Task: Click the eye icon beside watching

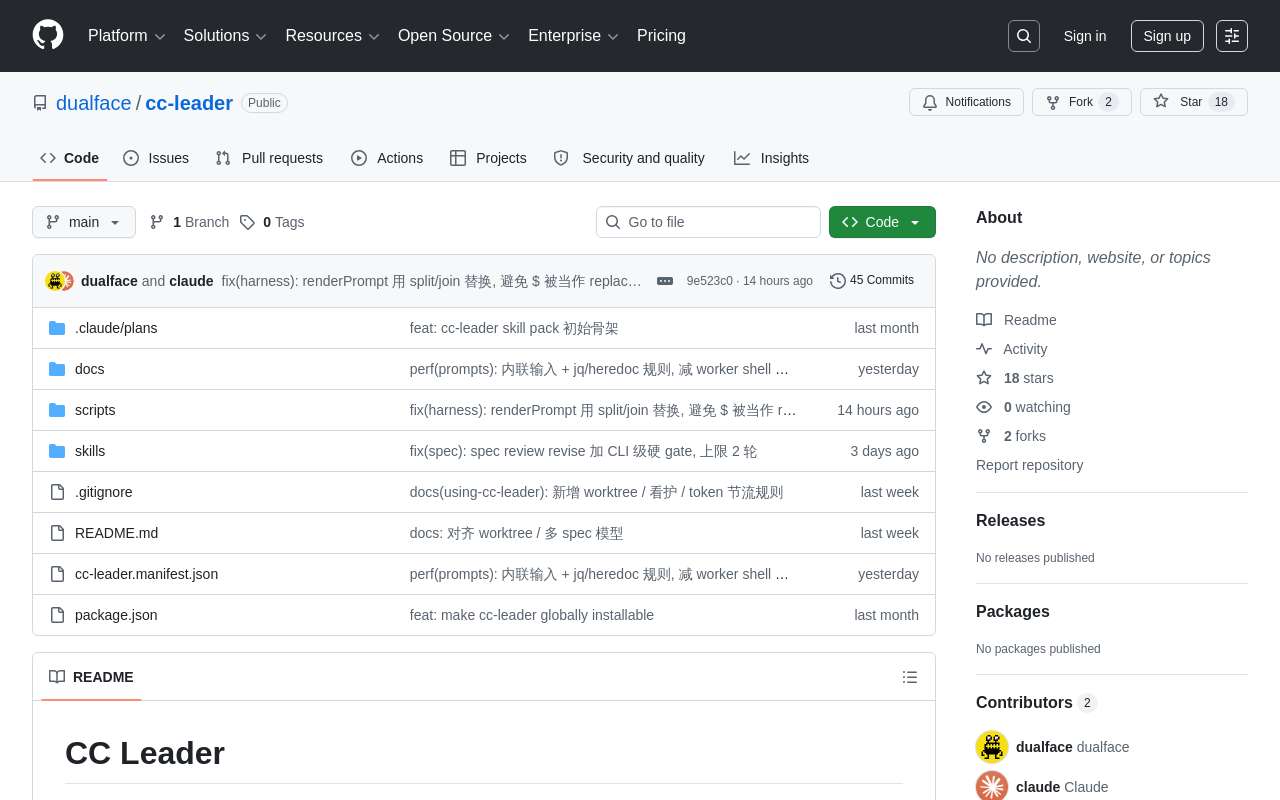Action: tap(984, 407)
